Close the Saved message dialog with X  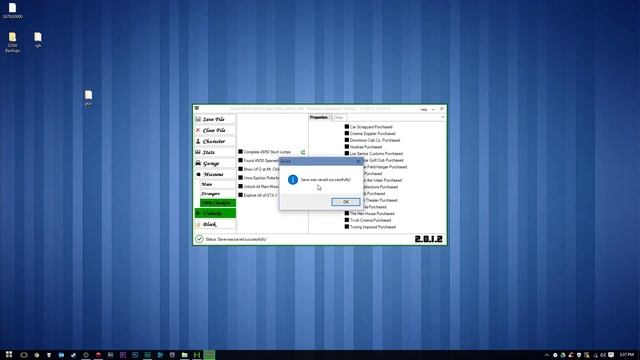coord(358,161)
